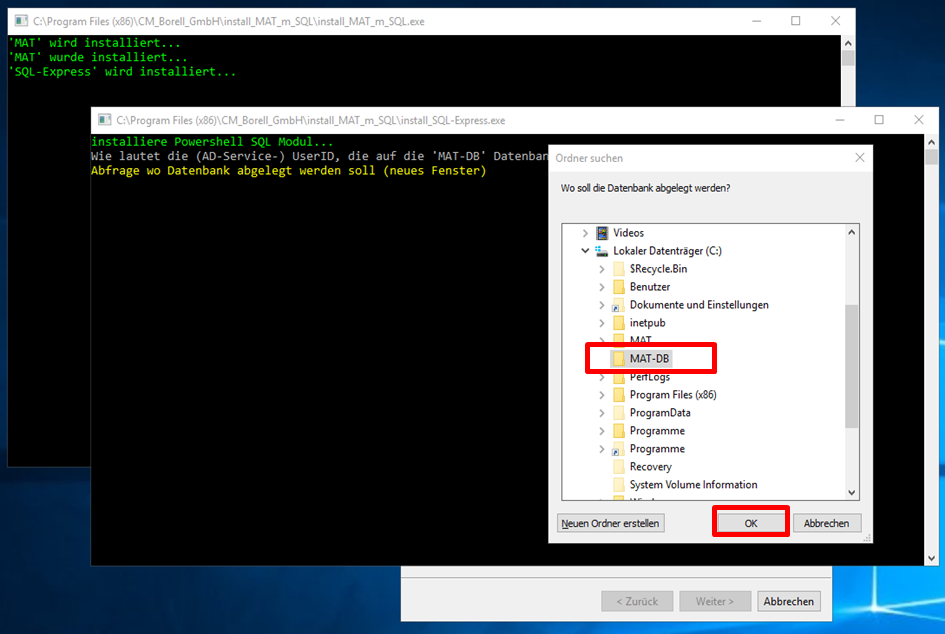This screenshot has width=945, height=634.
Task: Select the Videos folder icon
Action: click(602, 233)
